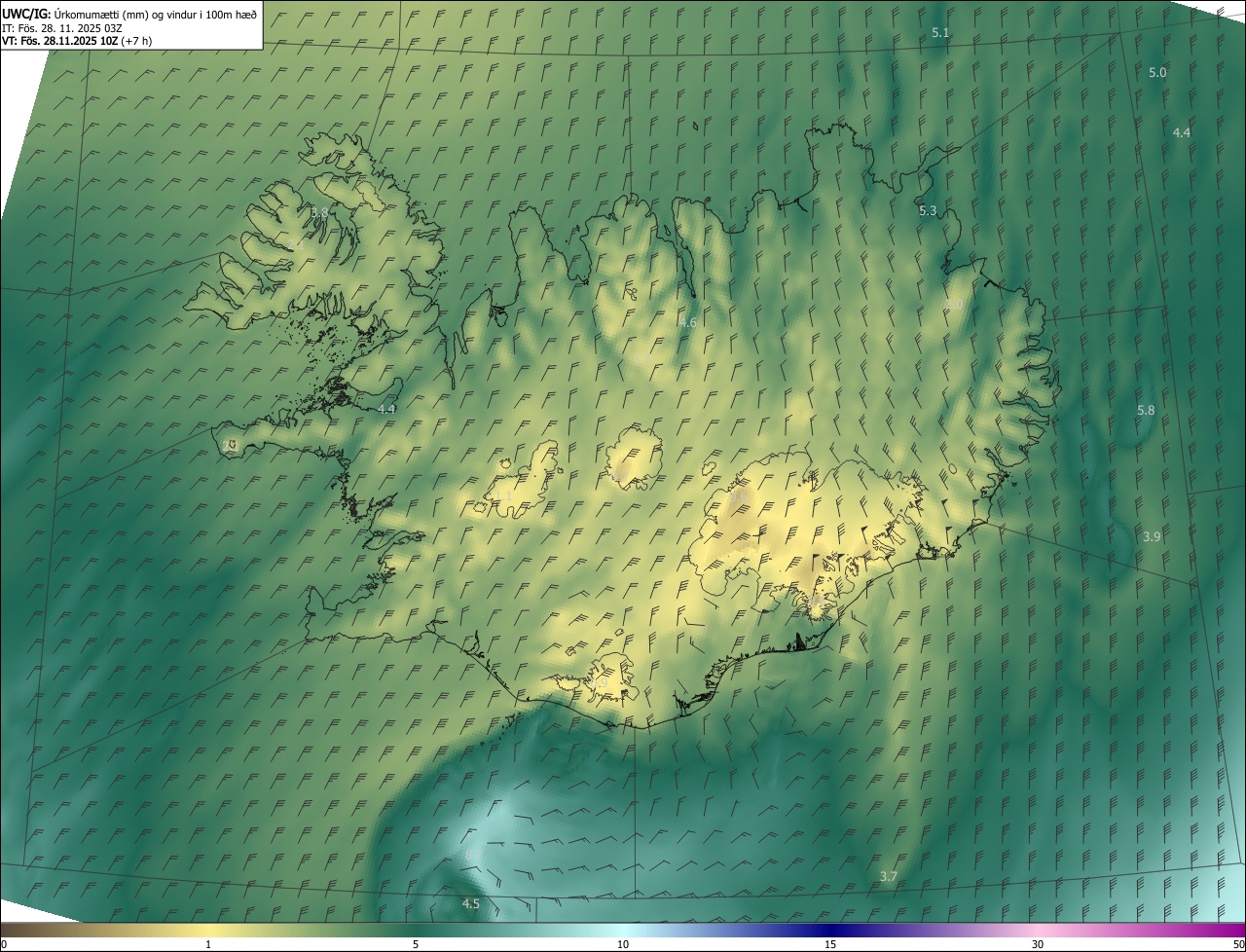Image resolution: width=1246 pixels, height=952 pixels.
Task: Pick the yellow band above the 1 tick
Action: click(208, 930)
